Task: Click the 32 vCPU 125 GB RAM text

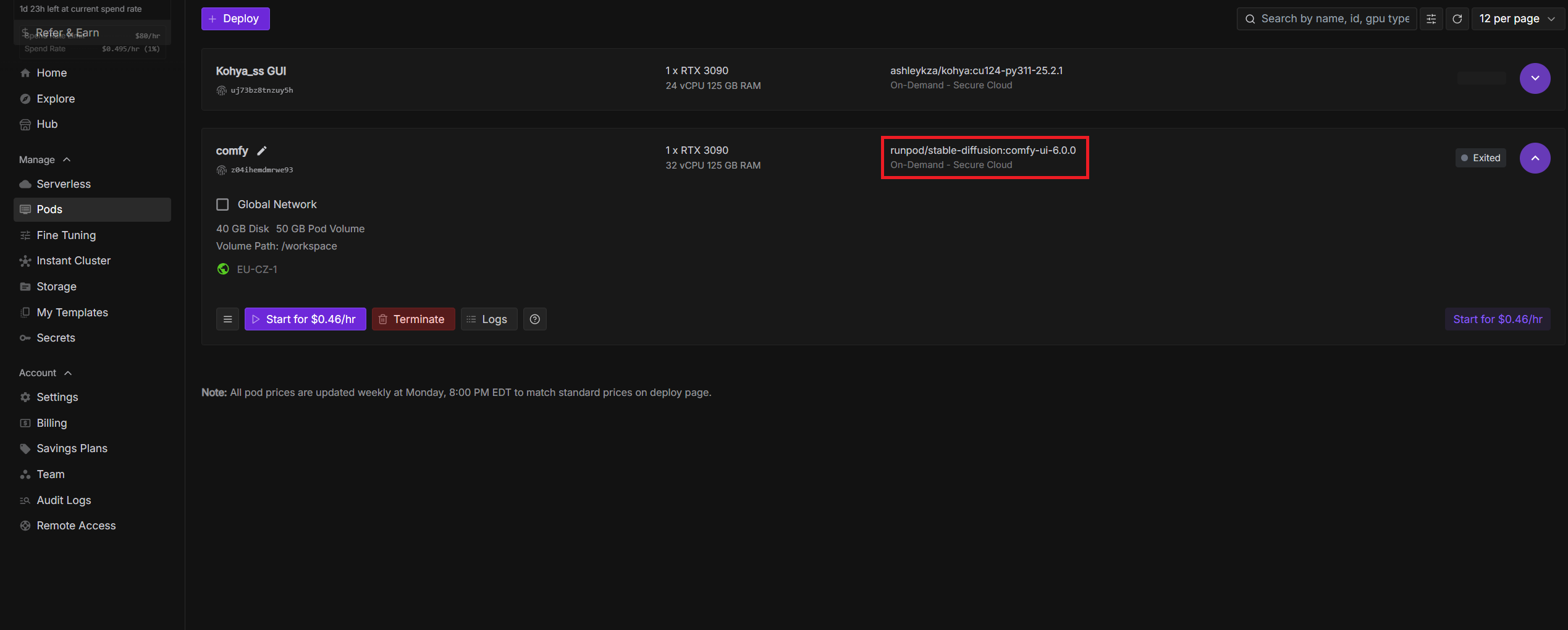Action: (713, 166)
